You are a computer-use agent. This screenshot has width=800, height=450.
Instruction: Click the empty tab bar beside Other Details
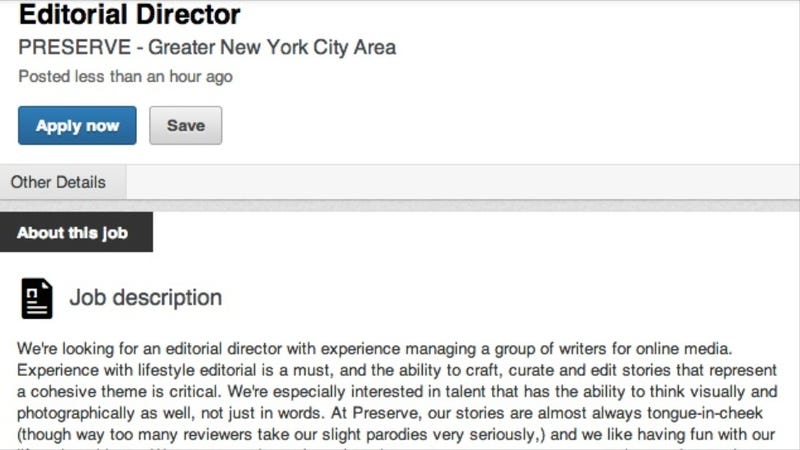tap(463, 182)
